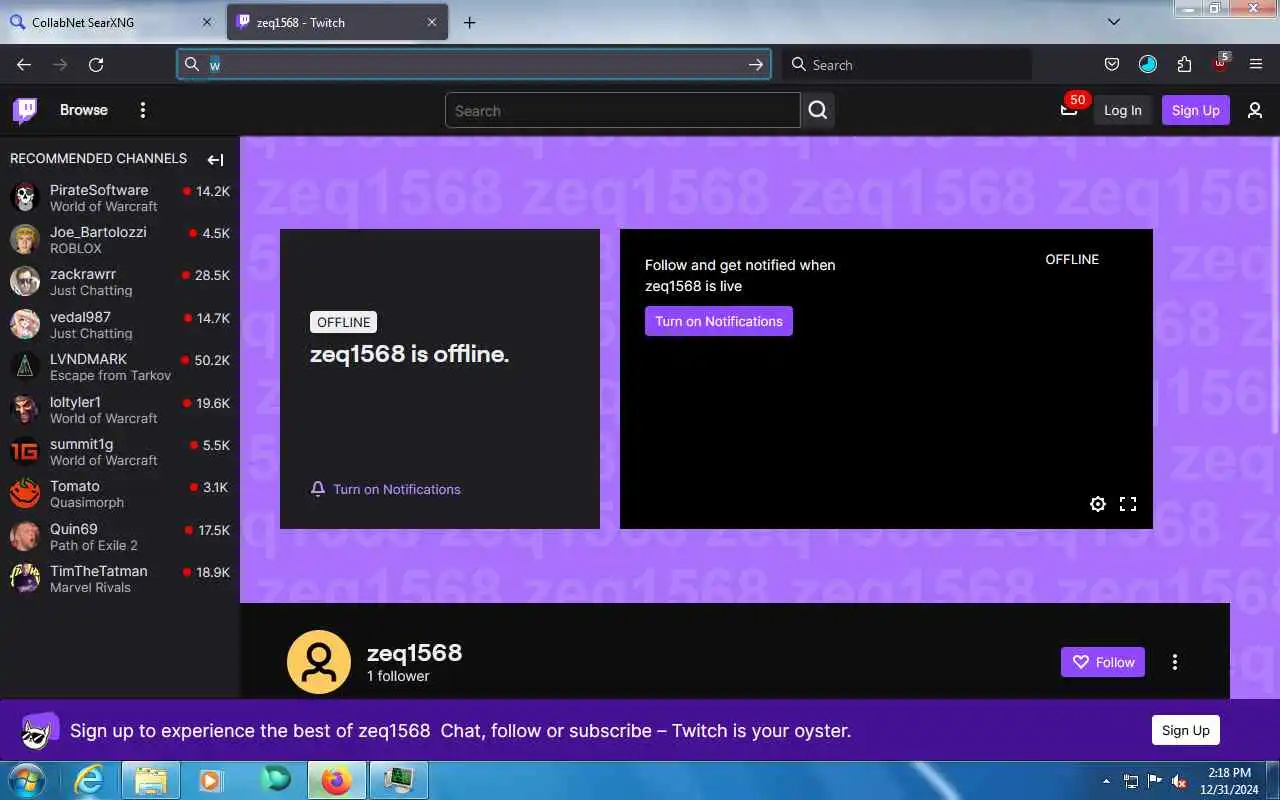Screen dimensions: 1280x800
Task: Open the Windows Start menu
Action: (26, 779)
